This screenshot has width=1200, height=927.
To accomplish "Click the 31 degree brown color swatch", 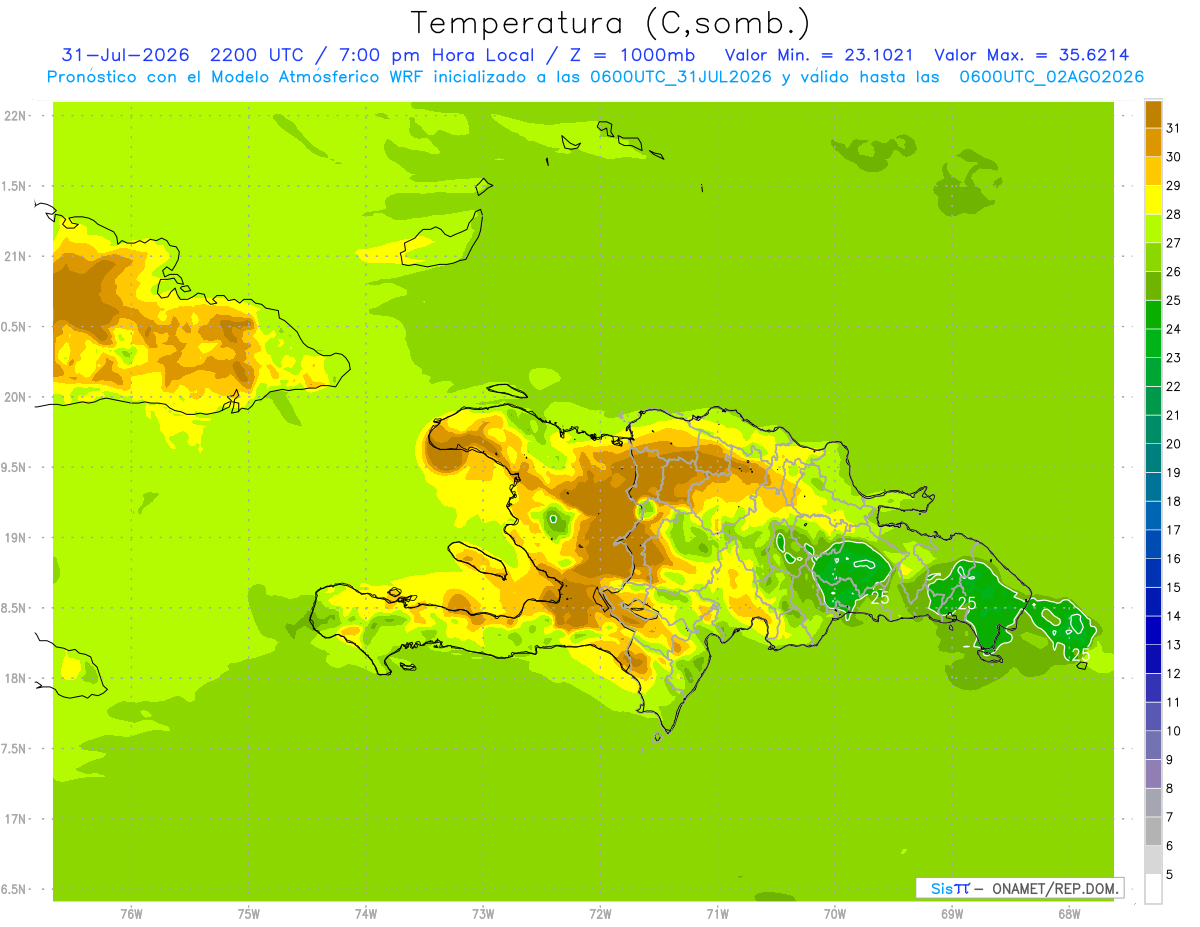I will (x=1153, y=114).
